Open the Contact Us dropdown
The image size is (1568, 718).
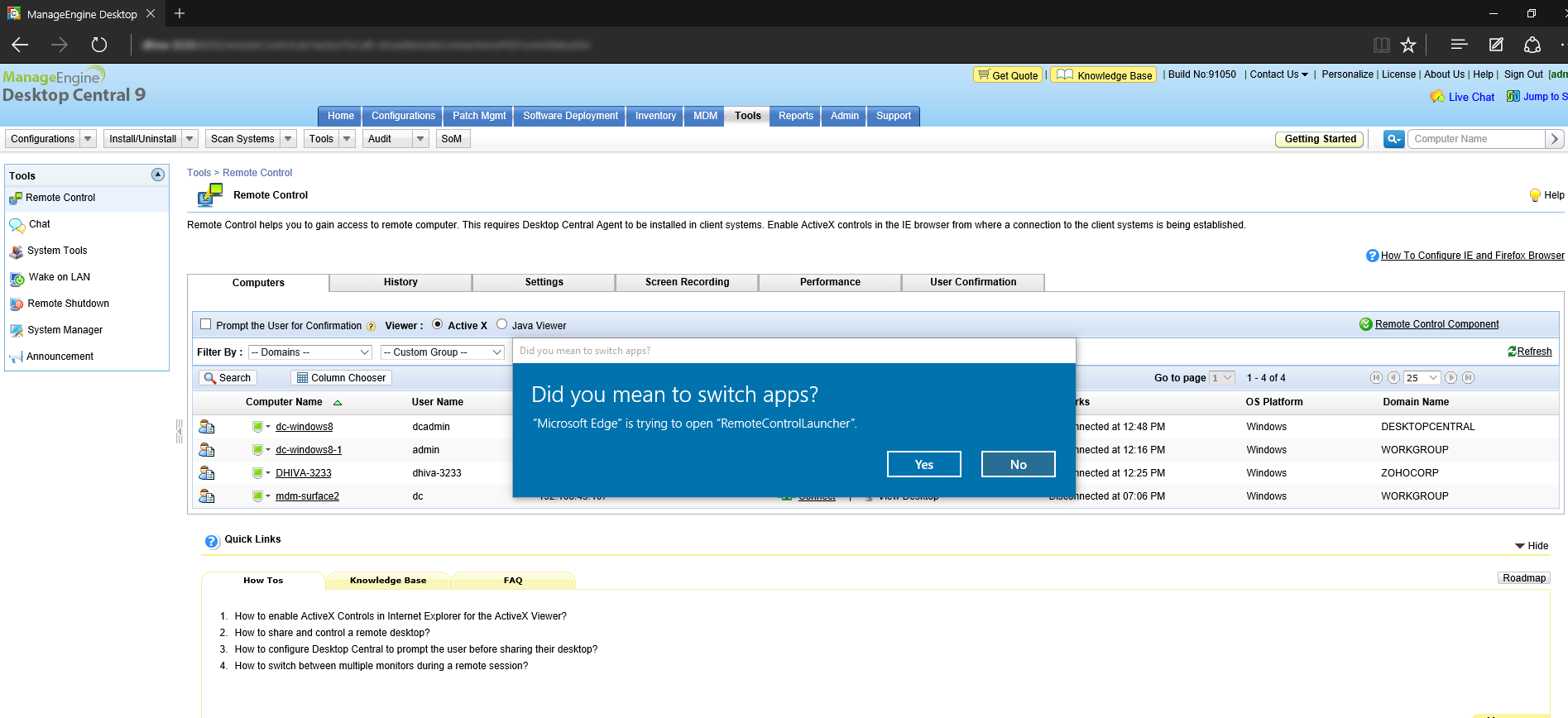pyautogui.click(x=1279, y=74)
